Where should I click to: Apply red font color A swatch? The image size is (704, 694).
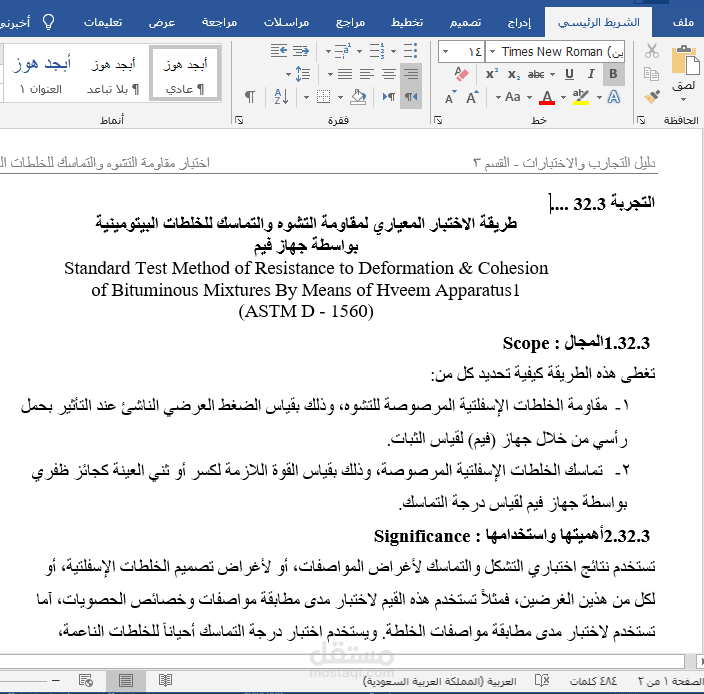pos(547,97)
